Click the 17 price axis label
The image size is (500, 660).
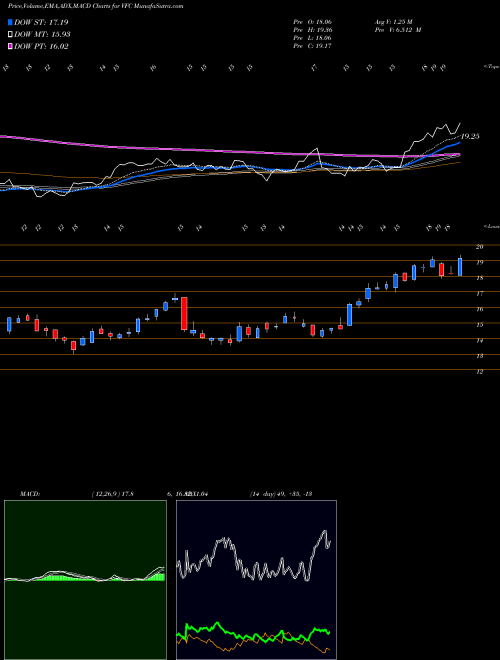(x=479, y=293)
